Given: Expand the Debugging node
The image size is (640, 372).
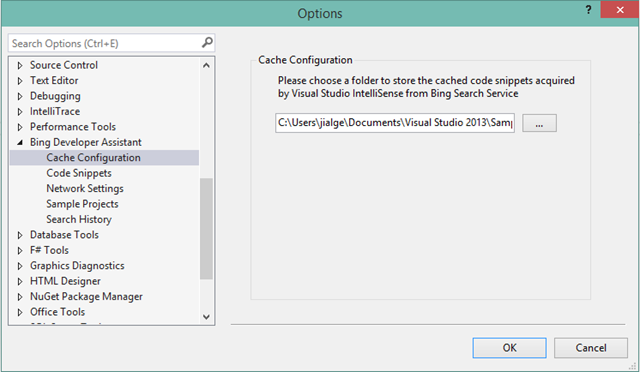Looking at the screenshot, I should click(x=20, y=96).
